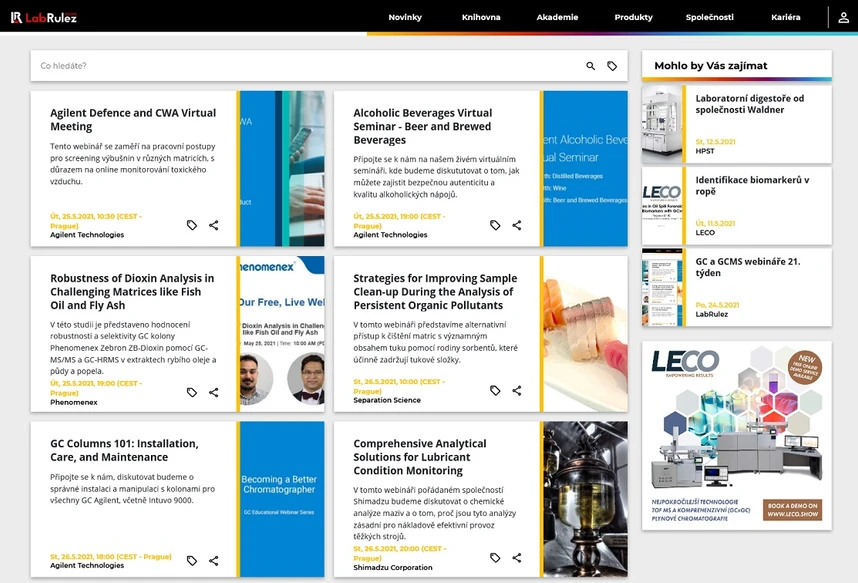This screenshot has width=858, height=583.
Task: Share the Agilent Defence and CWA webinar
Action: 213,225
